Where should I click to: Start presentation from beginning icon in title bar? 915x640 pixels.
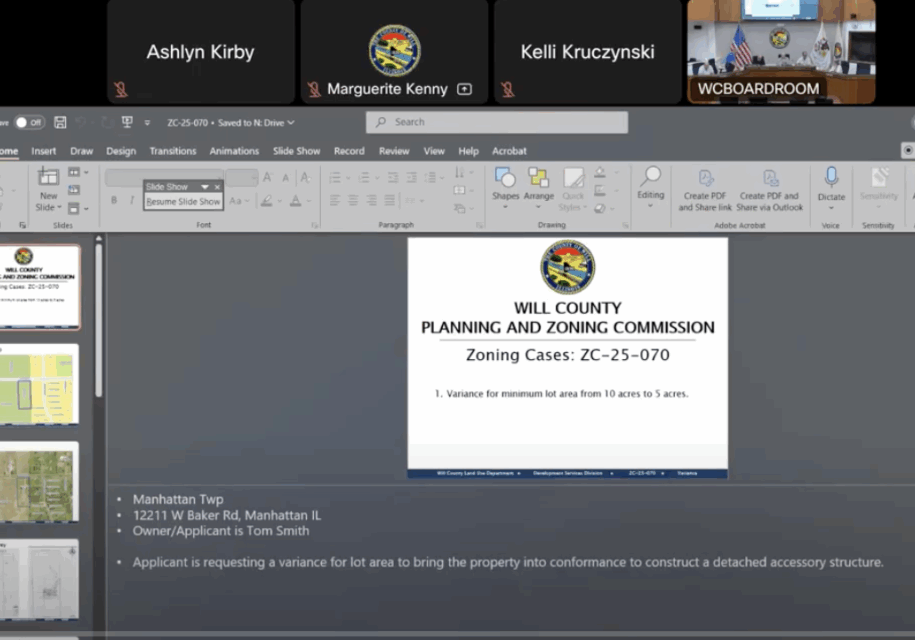[127, 122]
